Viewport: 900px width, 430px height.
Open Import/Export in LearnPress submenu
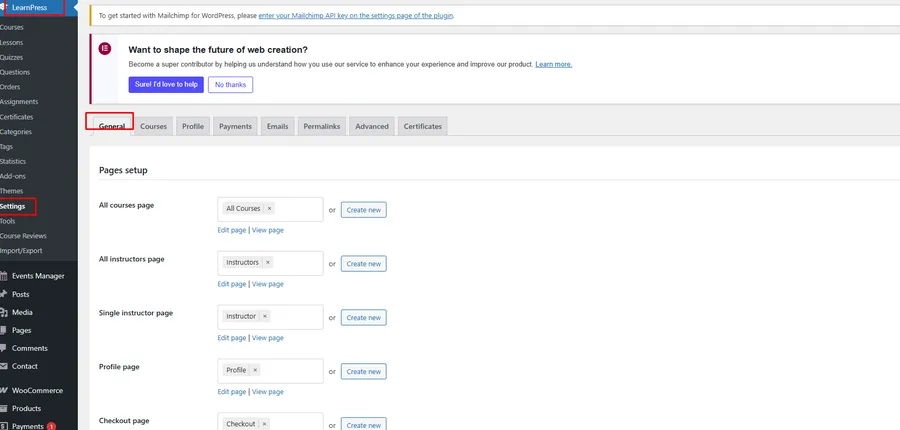pos(21,251)
